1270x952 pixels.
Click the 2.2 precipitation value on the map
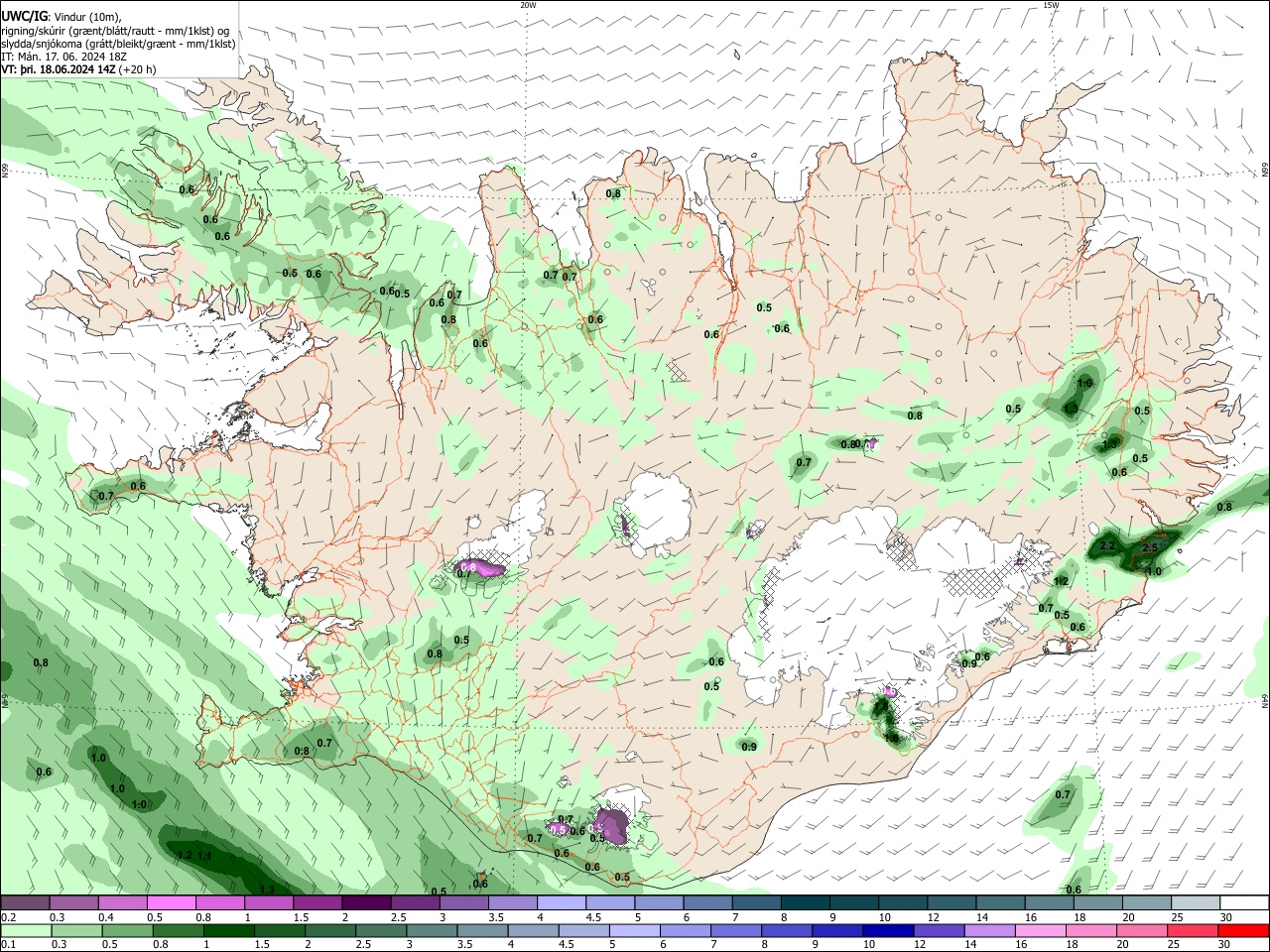(x=1108, y=546)
